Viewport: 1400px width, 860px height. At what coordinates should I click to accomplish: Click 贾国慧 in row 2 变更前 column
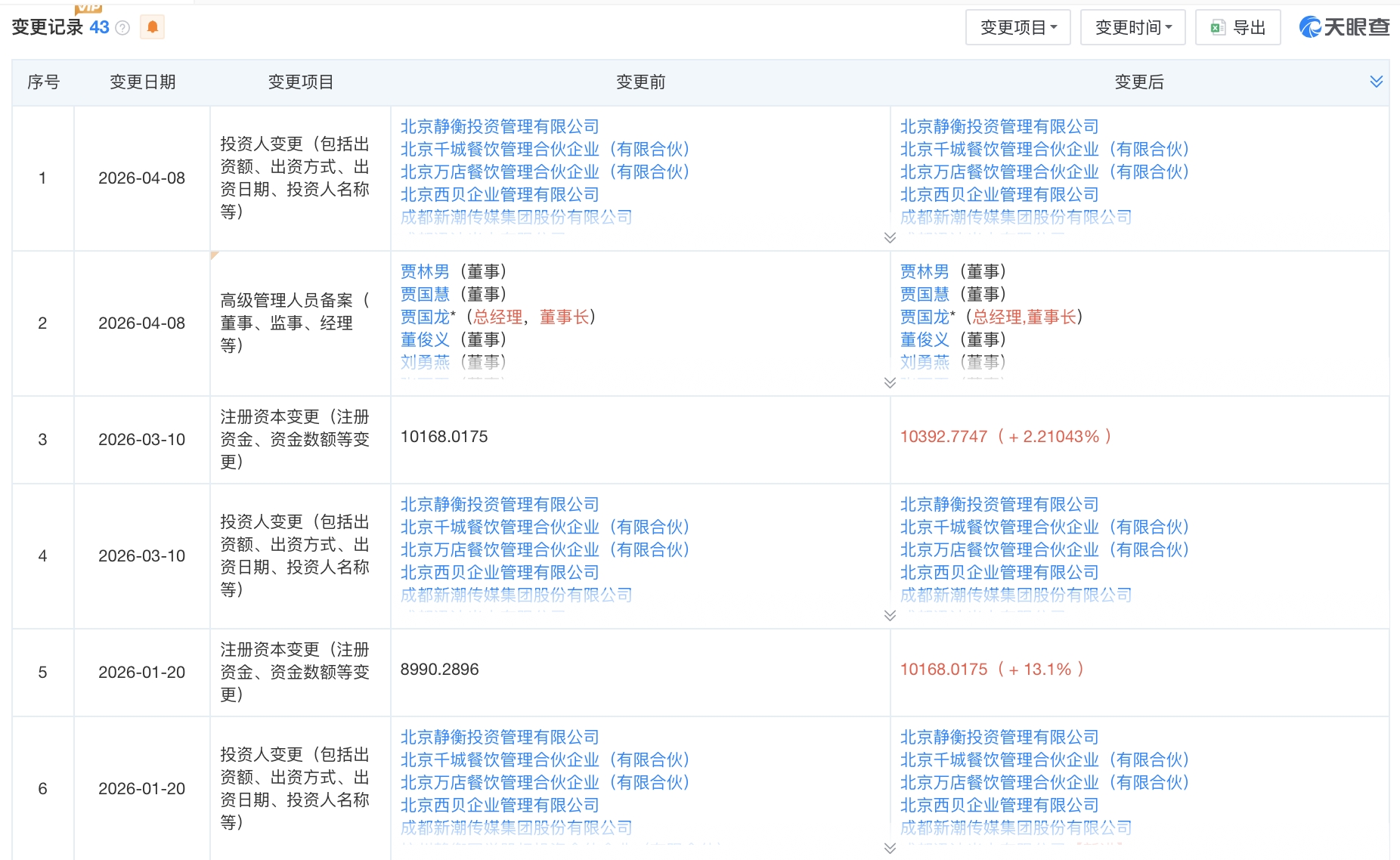pos(425,294)
